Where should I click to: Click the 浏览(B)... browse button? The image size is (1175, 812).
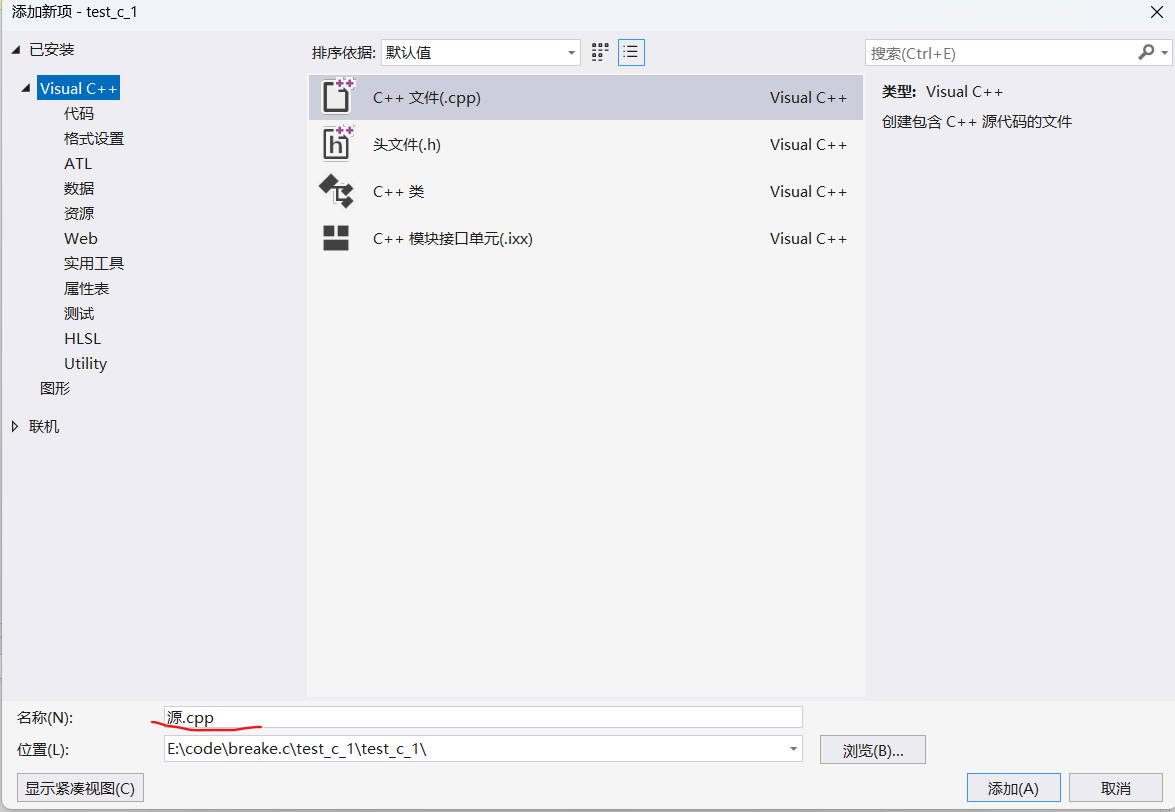873,750
